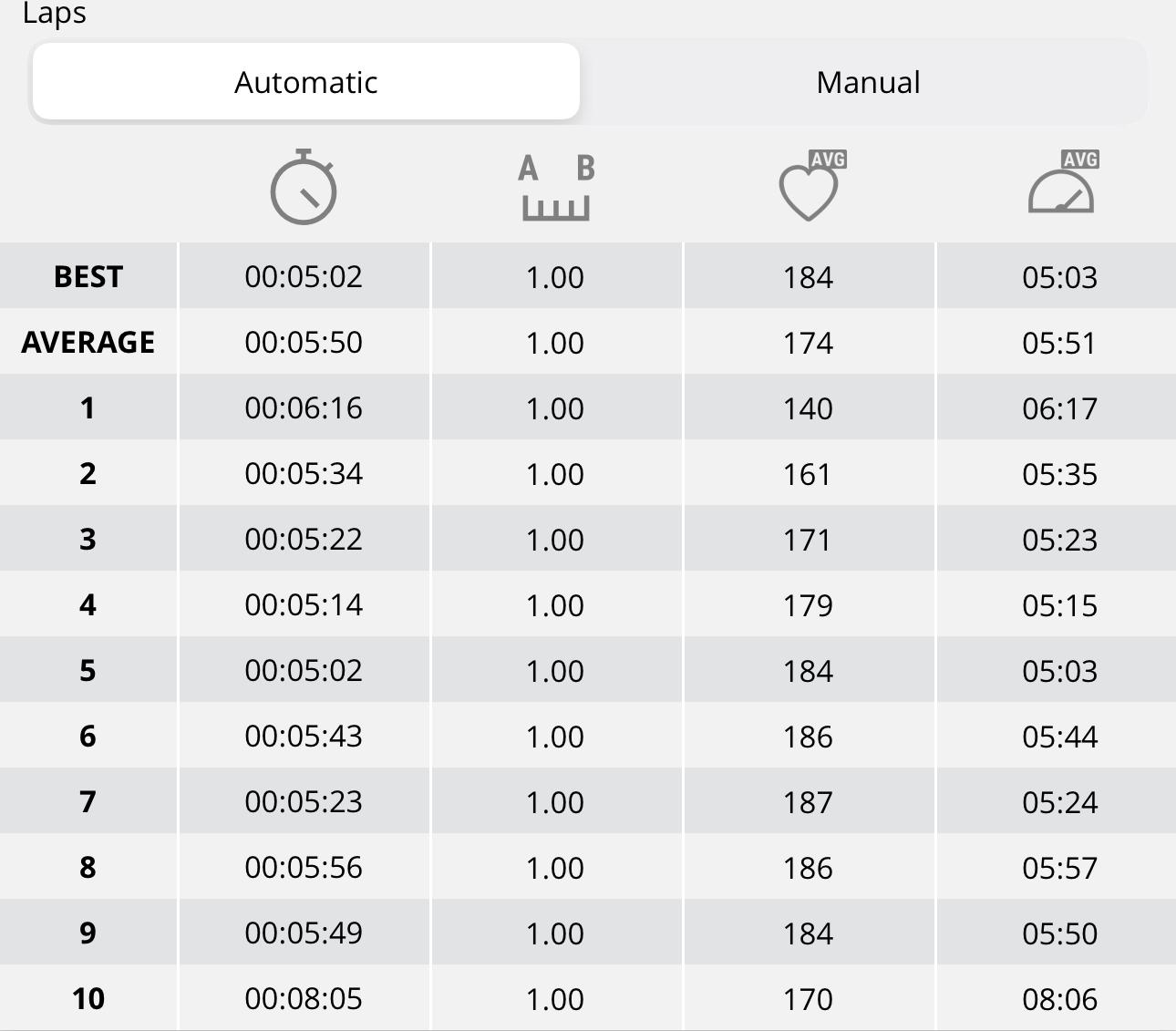Switch to the Automatic laps tab
The width and height of the screenshot is (1176, 1031).
pyautogui.click(x=305, y=82)
